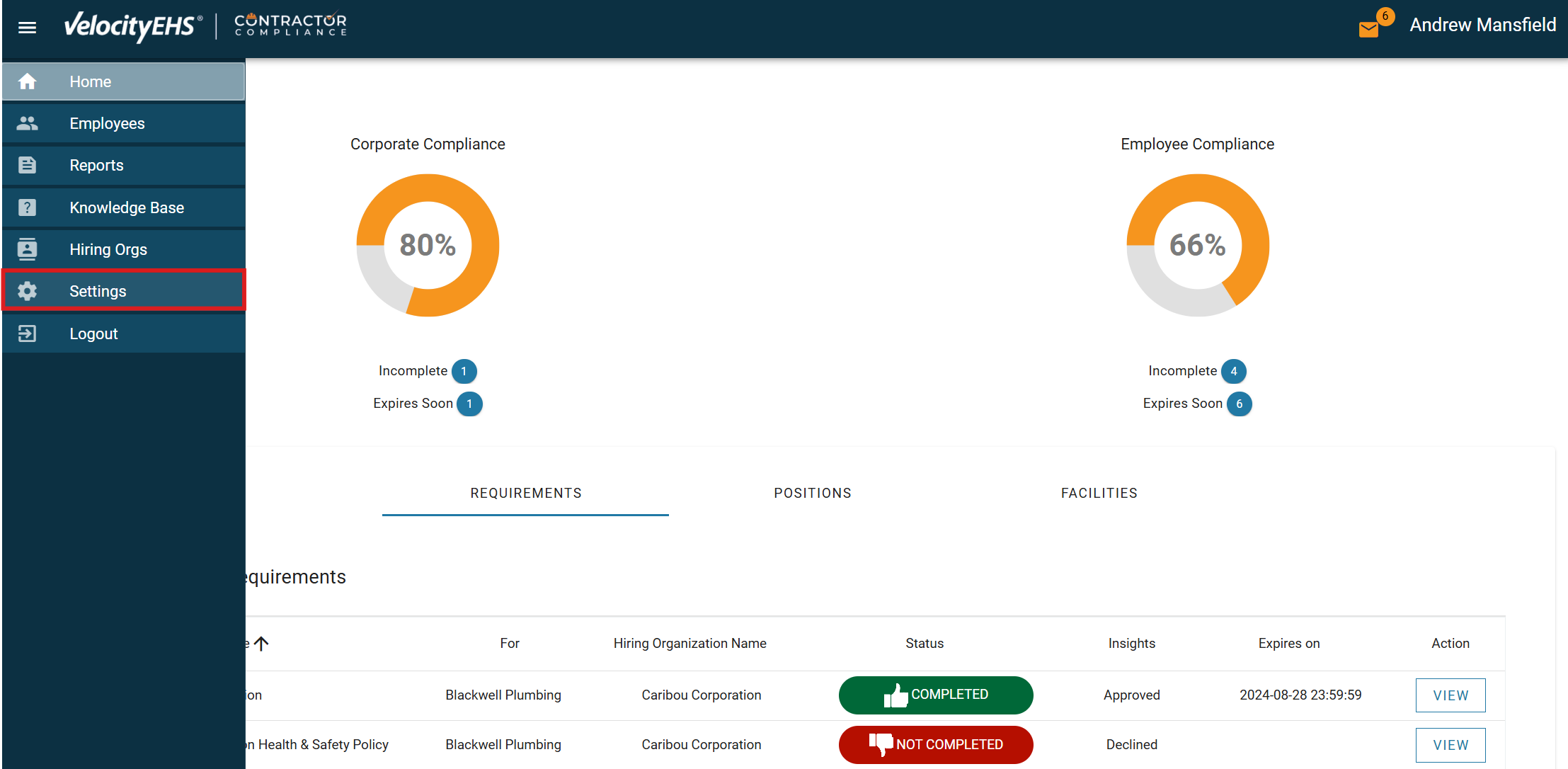Select the Requirements tab
The height and width of the screenshot is (769, 1568).
coord(525,493)
